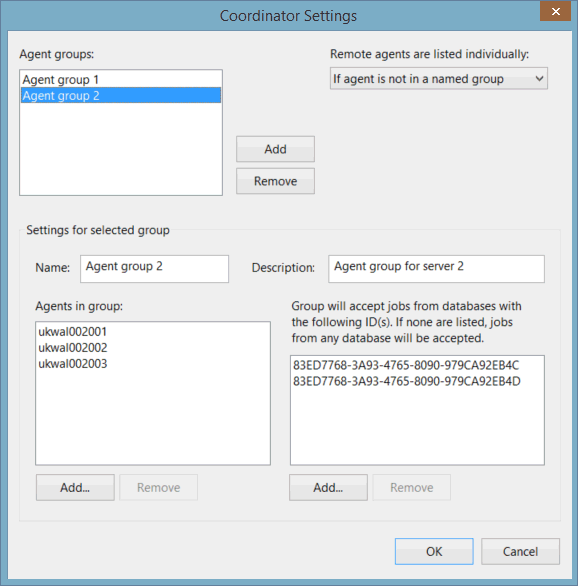The width and height of the screenshot is (578, 586).
Task: Click Add... under database IDs list
Action: tap(328, 487)
